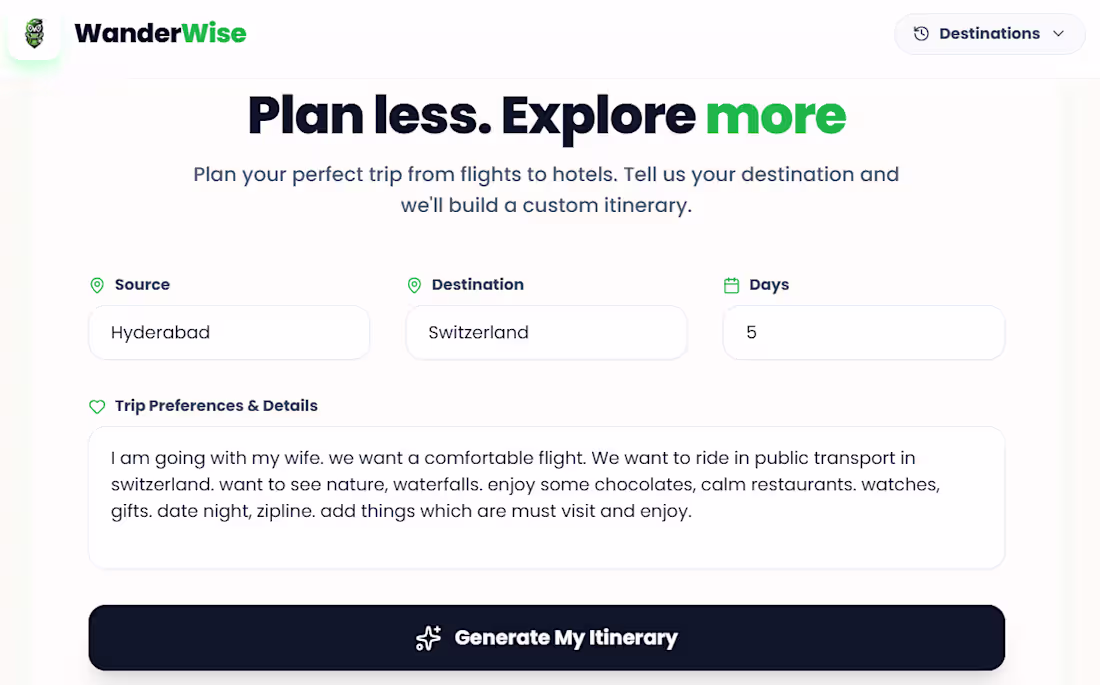
Task: Click the subtitle text about building custom itineraries
Action: pos(546,189)
